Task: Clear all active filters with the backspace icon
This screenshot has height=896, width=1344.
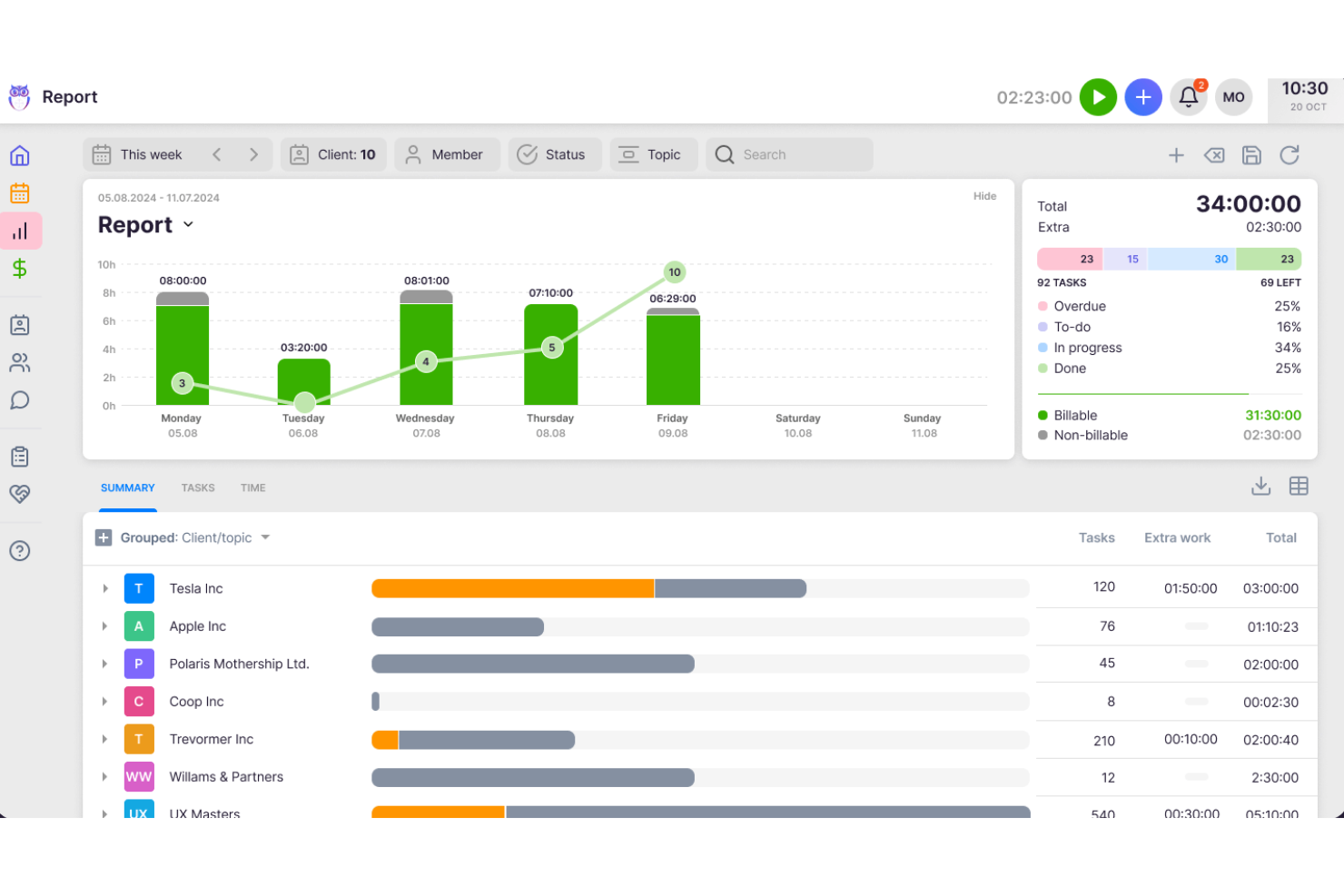Action: (x=1214, y=154)
